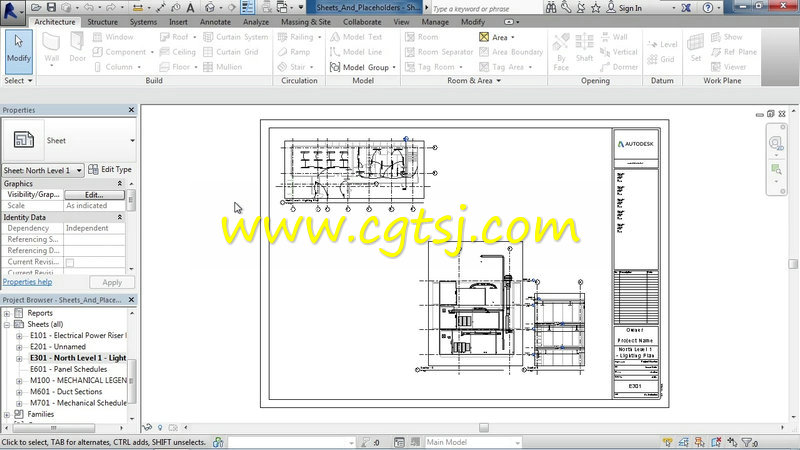Open the Select panel dropdown
Image resolution: width=800 pixels, height=450 pixels.
(x=18, y=81)
